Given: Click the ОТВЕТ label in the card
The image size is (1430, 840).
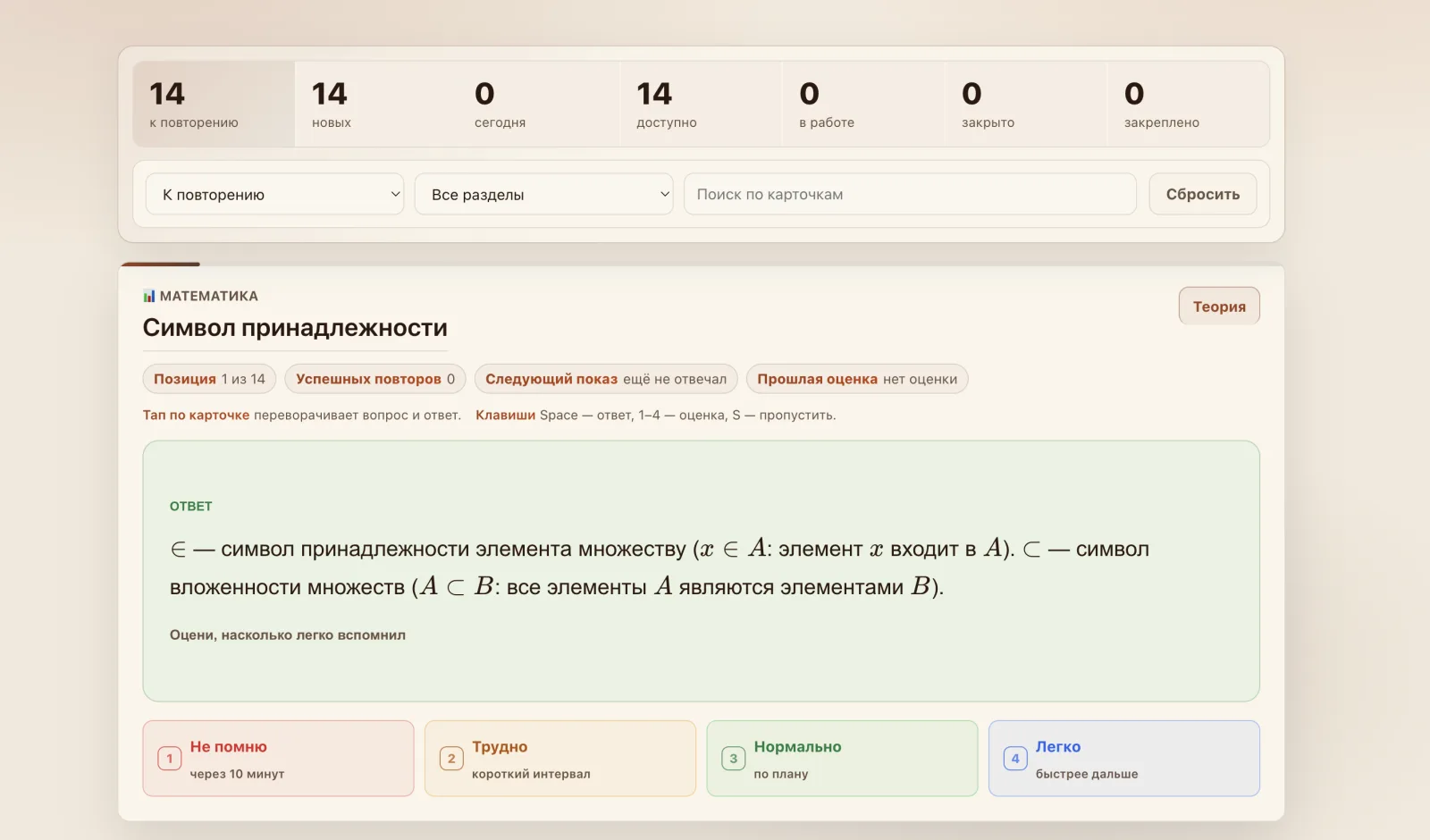Looking at the screenshot, I should coord(191,506).
